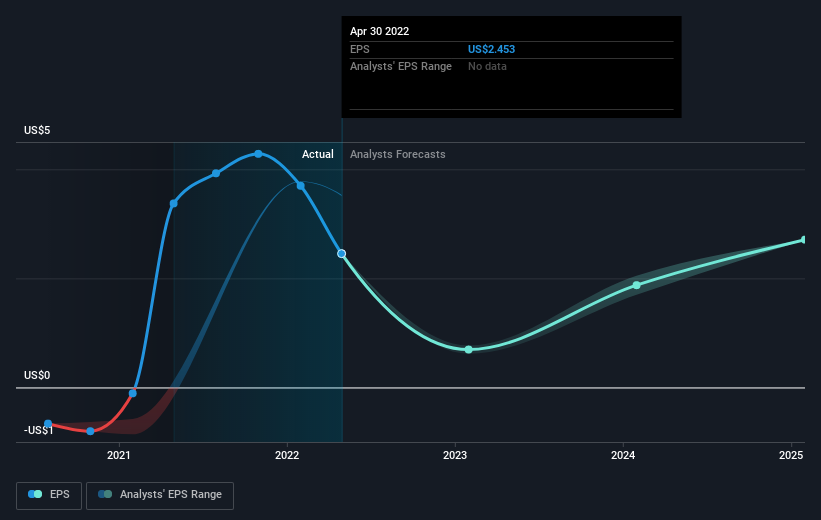Screen dimensions: 821x520
Task: Select the early 2023 forecast data point
Action: click(x=468, y=349)
